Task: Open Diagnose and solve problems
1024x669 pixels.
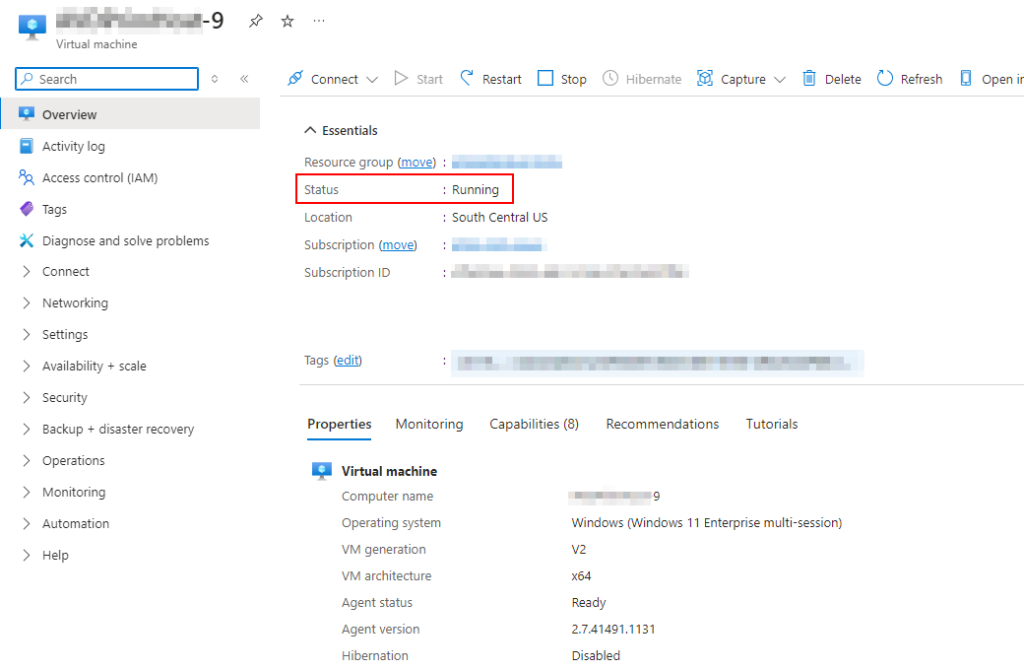Action: (x=125, y=241)
